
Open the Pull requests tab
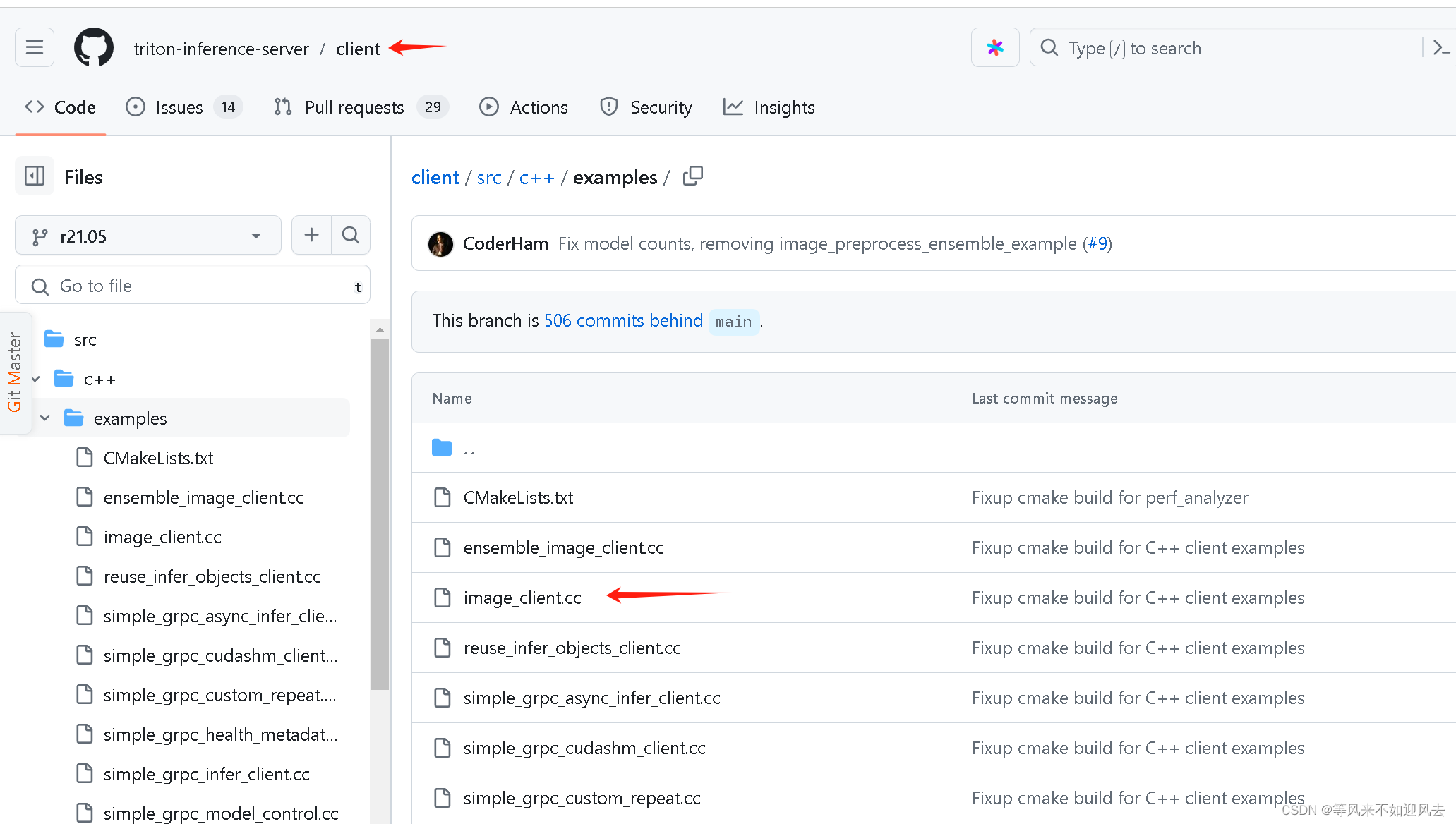(361, 107)
